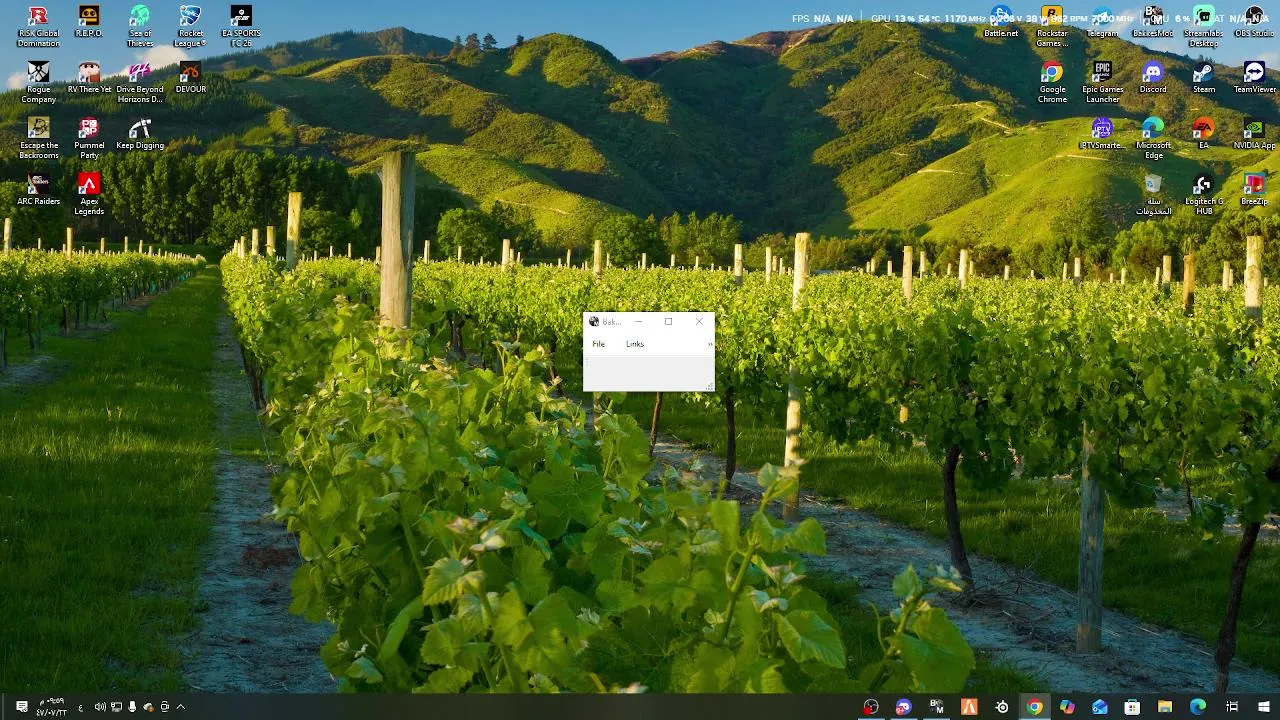
Task: Select the BreeZip desktop shortcut
Action: (1254, 190)
